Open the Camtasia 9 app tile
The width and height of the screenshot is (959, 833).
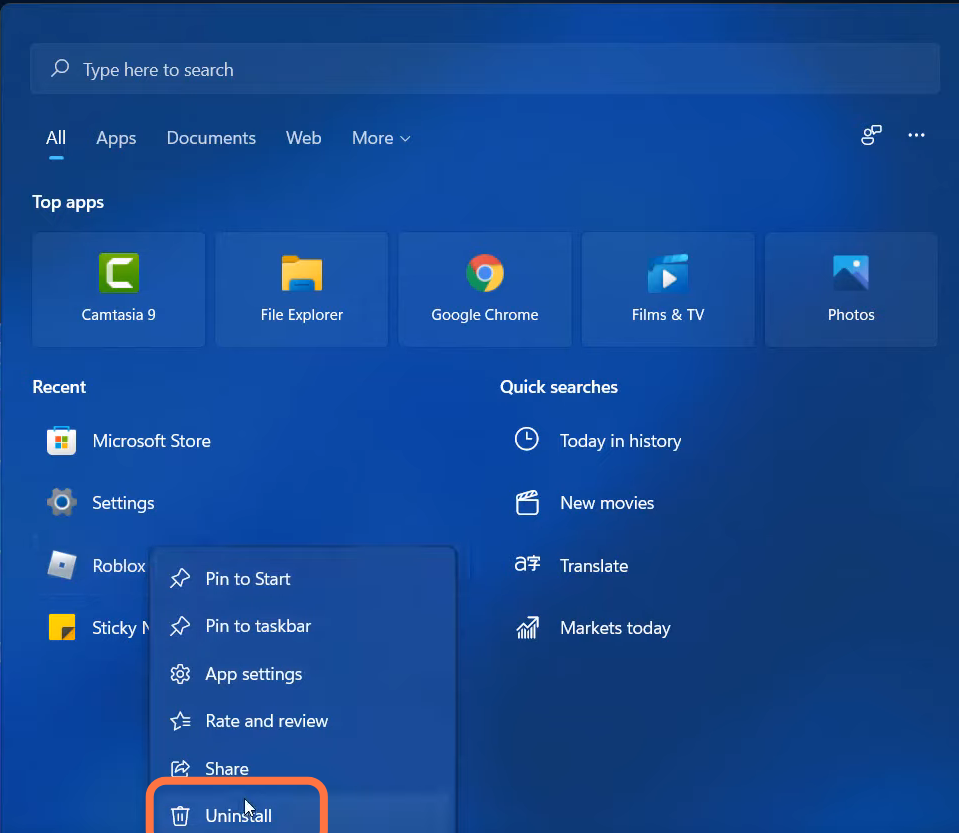click(119, 289)
